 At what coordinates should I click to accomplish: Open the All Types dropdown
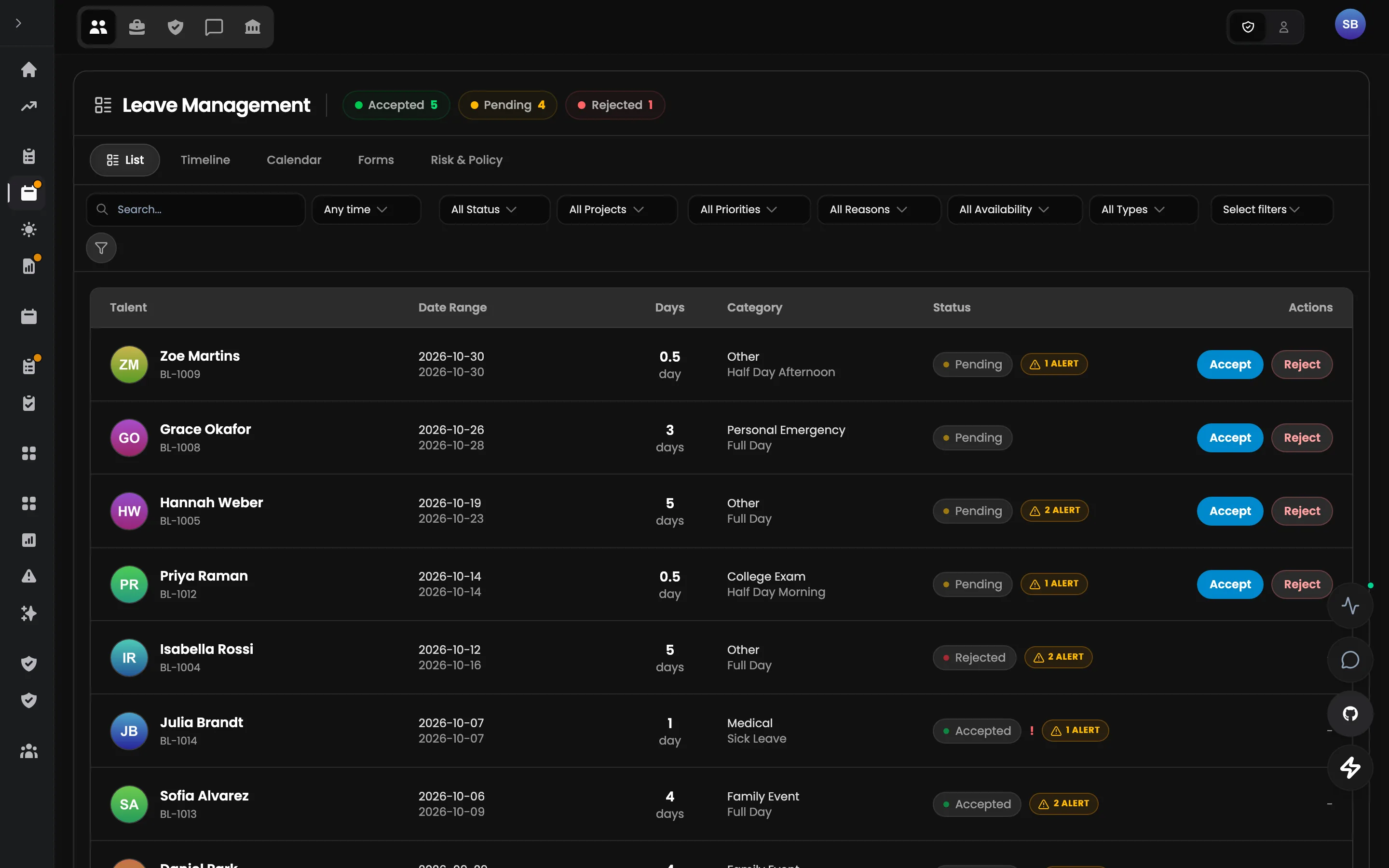pyautogui.click(x=1144, y=210)
